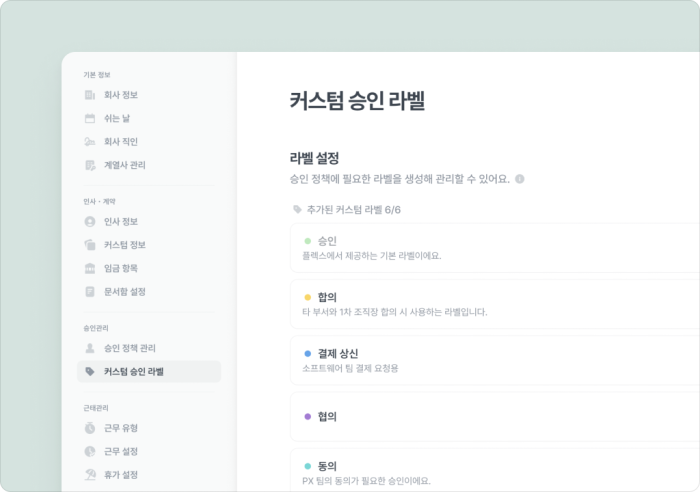
Task: Click the 기본 정보 section header
Action: [97, 75]
